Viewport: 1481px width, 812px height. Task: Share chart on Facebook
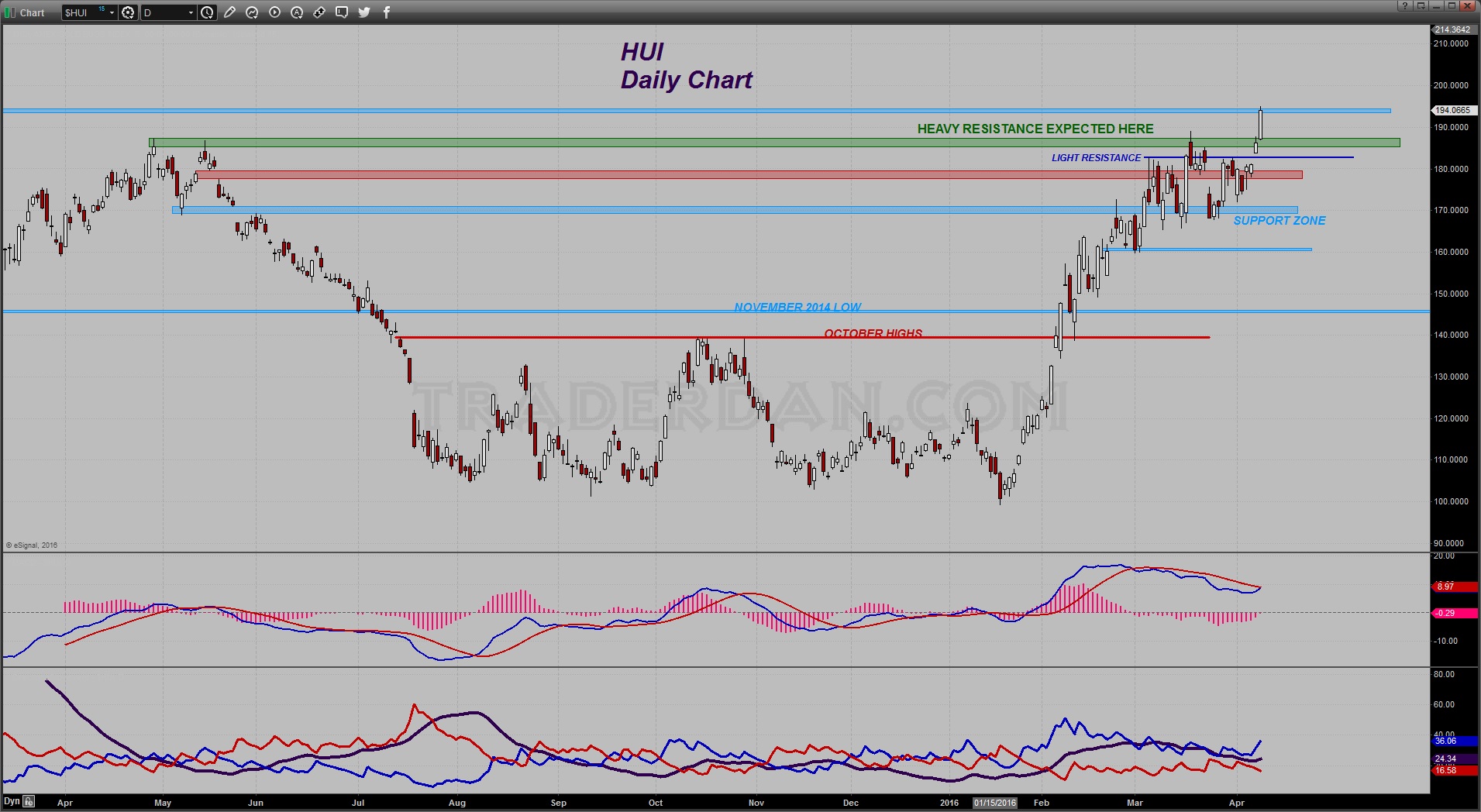[x=387, y=12]
